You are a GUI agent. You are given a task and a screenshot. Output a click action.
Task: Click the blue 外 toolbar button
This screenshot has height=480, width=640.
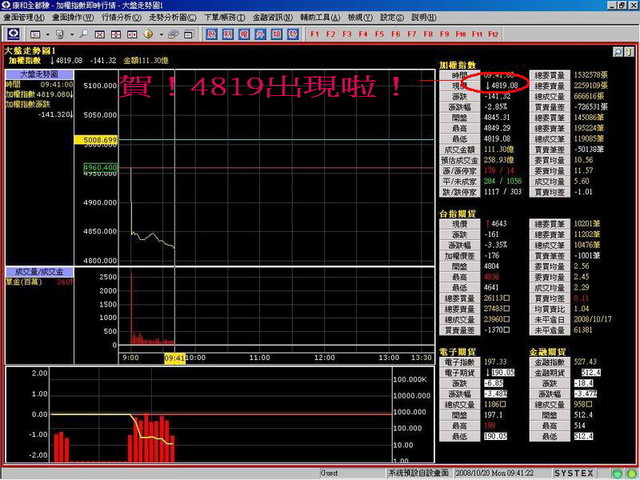(260, 34)
